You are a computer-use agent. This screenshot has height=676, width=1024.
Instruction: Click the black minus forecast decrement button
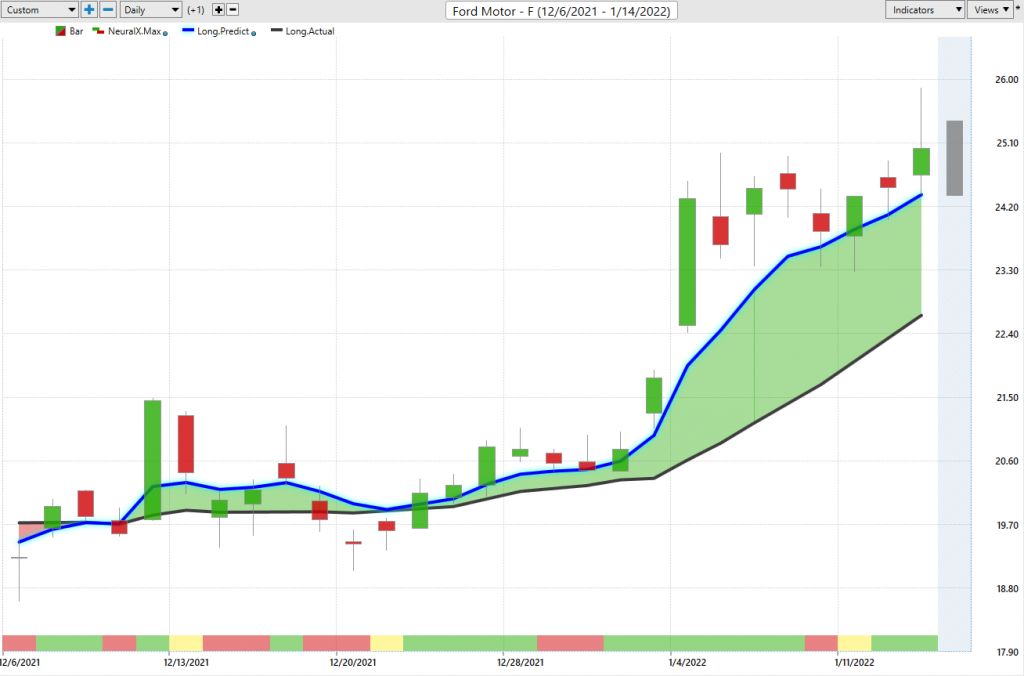point(232,10)
